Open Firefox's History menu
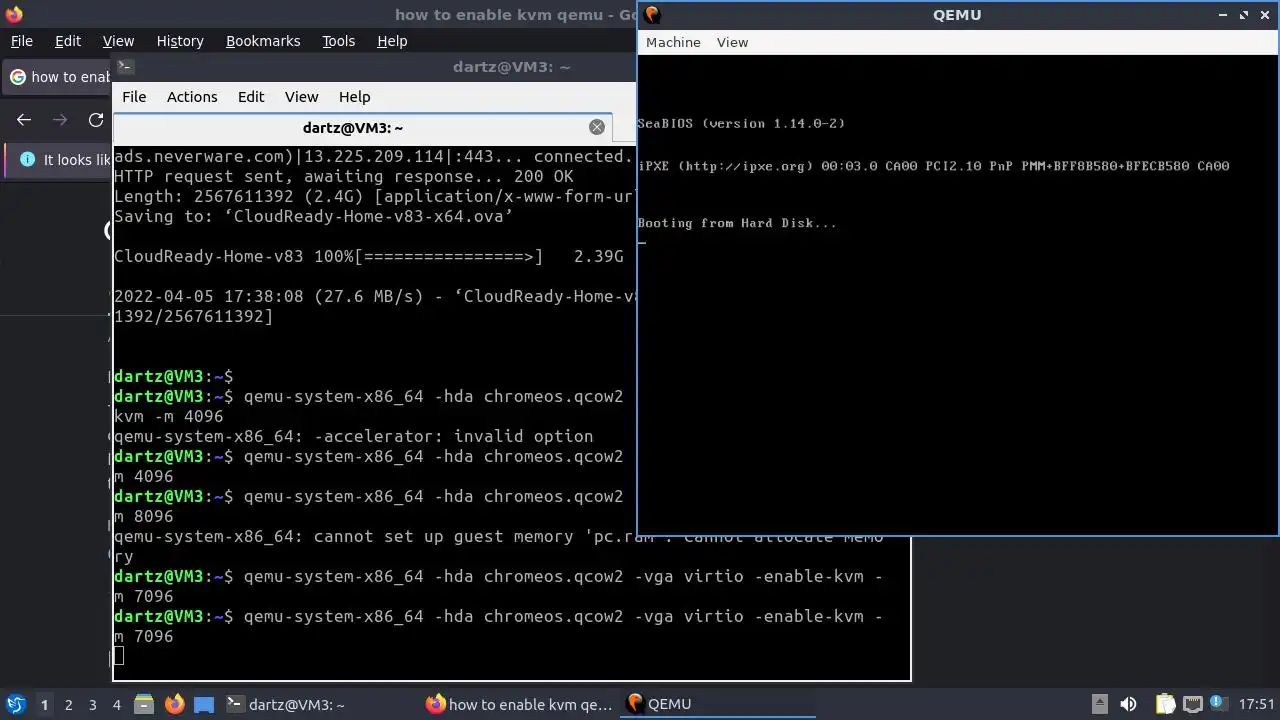 coord(180,41)
